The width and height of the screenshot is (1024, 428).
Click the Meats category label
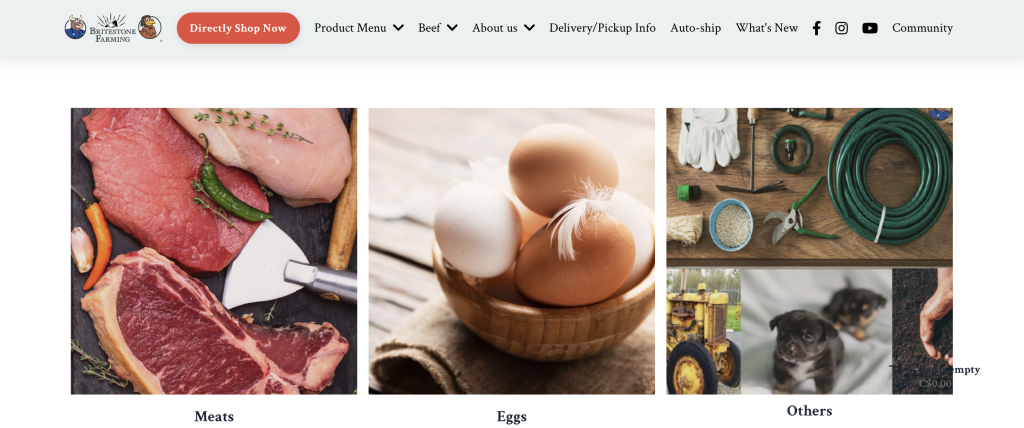click(214, 416)
